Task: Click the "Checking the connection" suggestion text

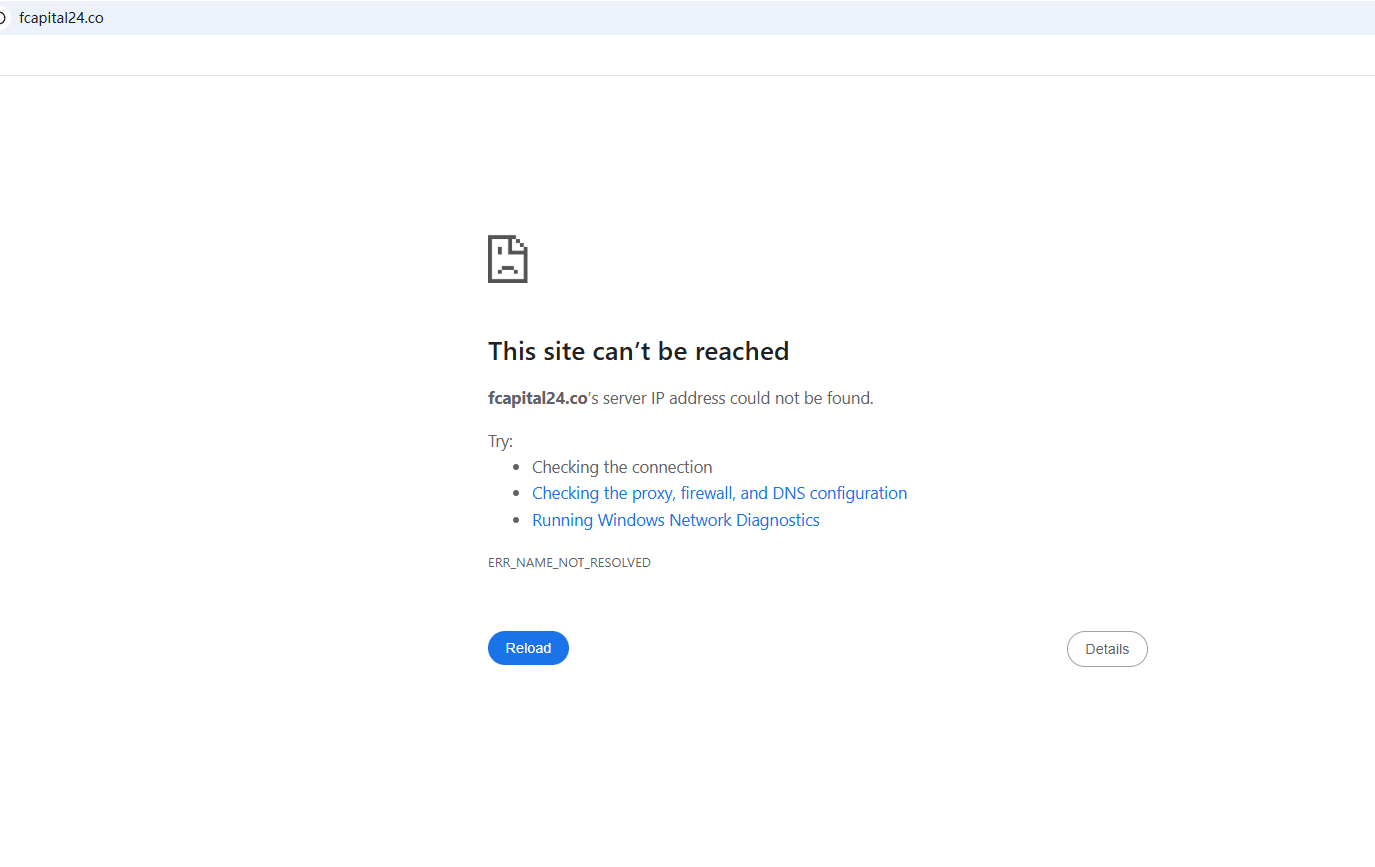Action: 622,467
